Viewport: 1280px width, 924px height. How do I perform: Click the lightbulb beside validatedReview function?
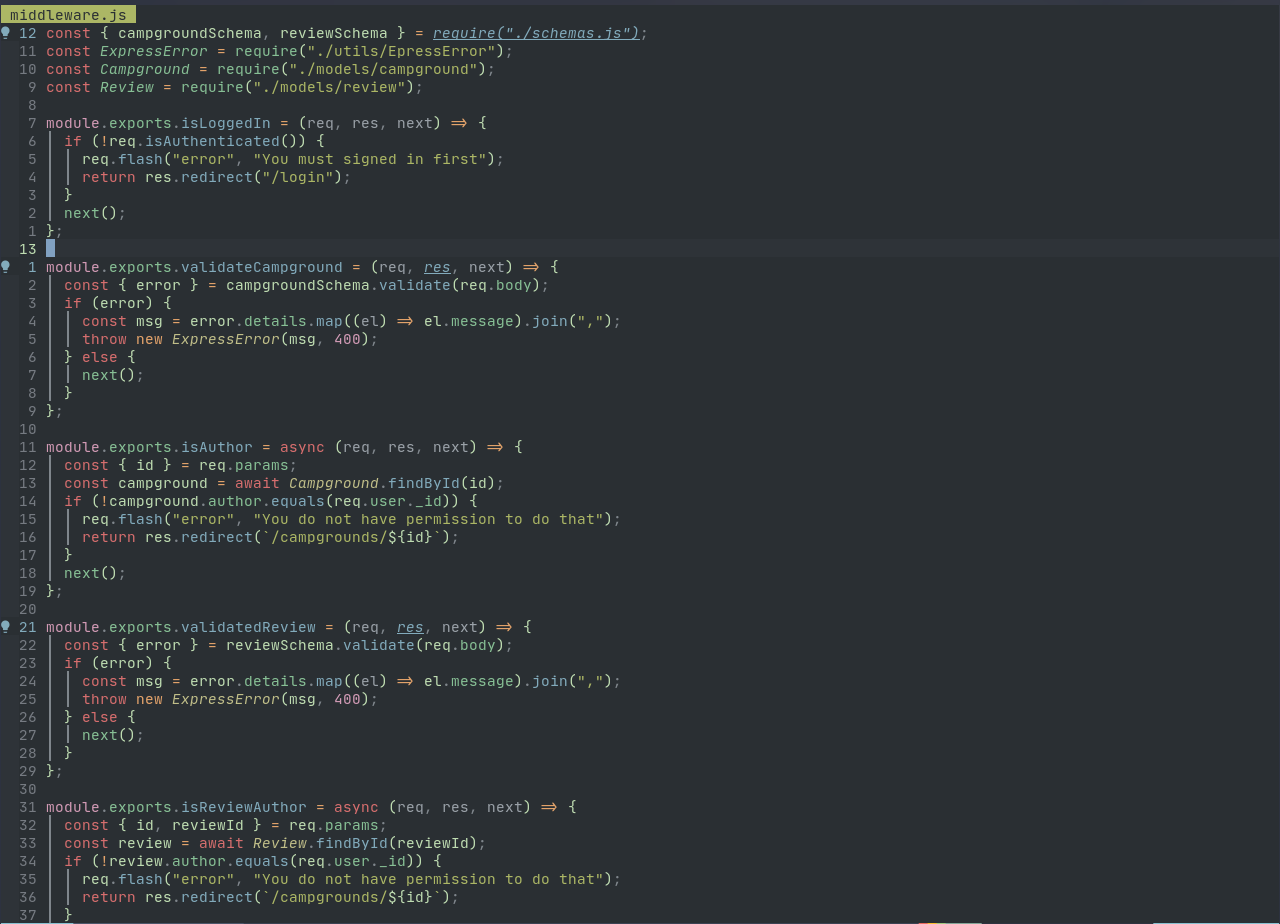point(5,627)
